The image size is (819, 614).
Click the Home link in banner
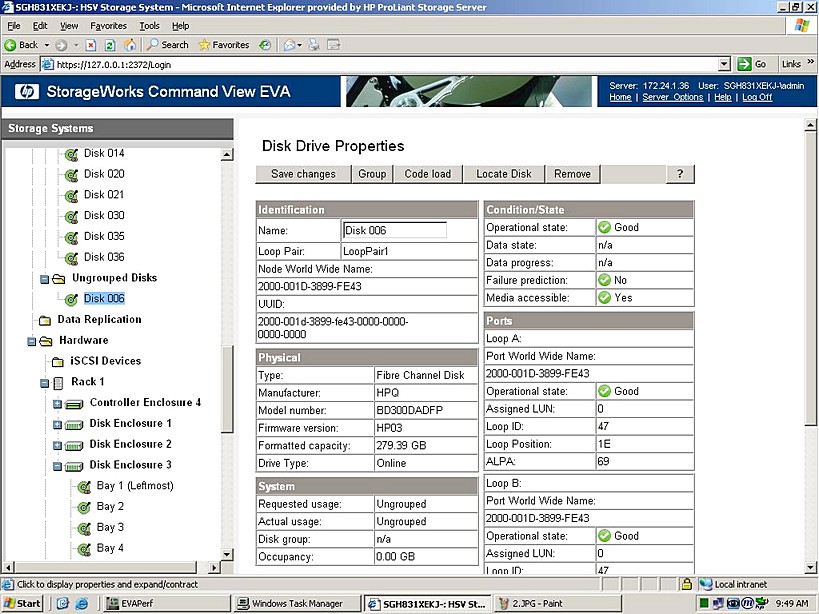point(620,97)
